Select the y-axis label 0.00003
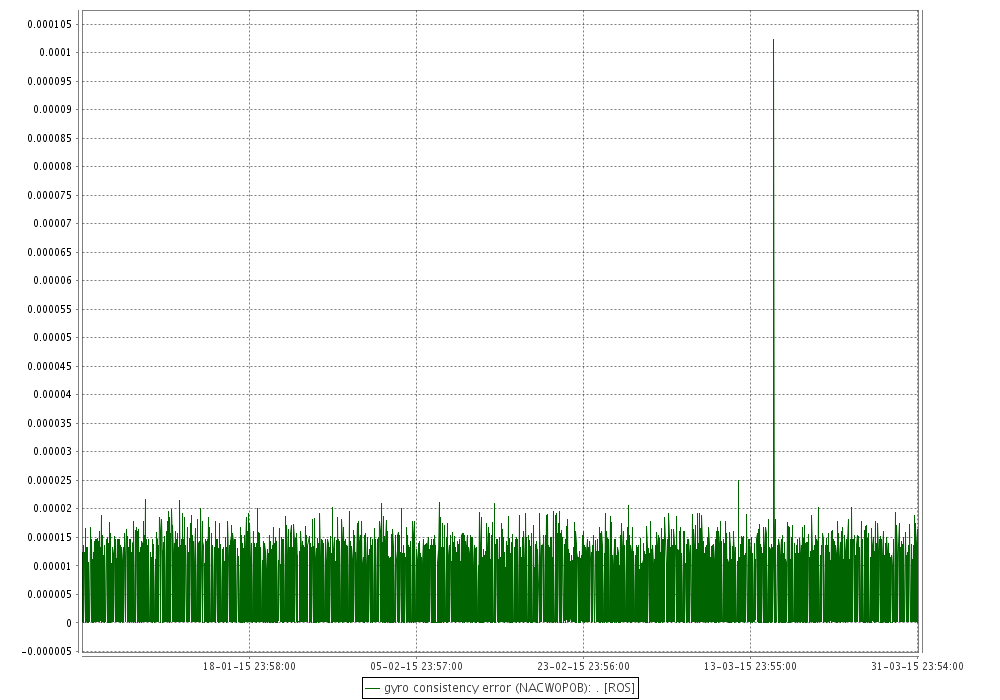1000x700 pixels. click(52, 451)
